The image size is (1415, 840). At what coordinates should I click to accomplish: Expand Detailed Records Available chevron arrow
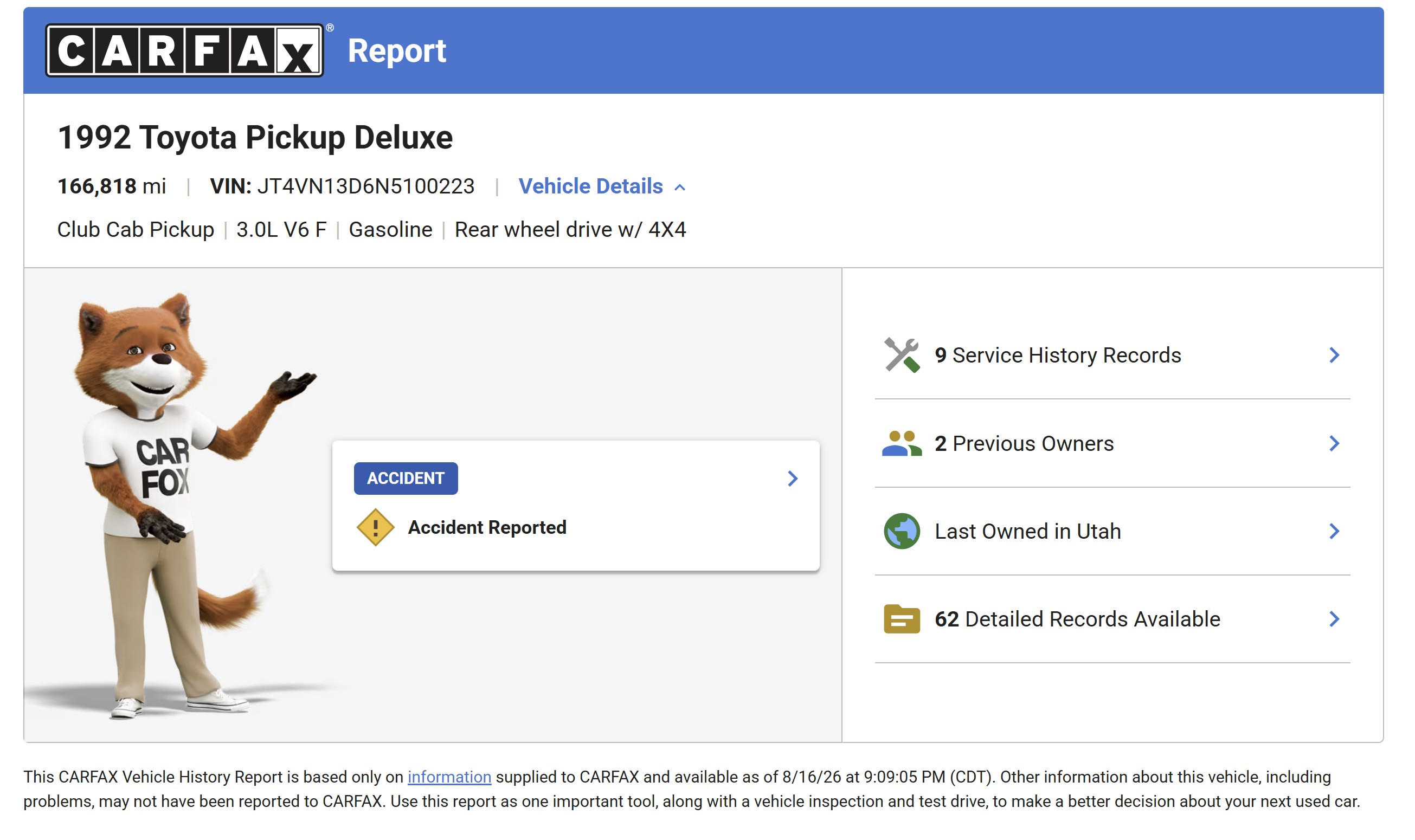(x=1334, y=619)
